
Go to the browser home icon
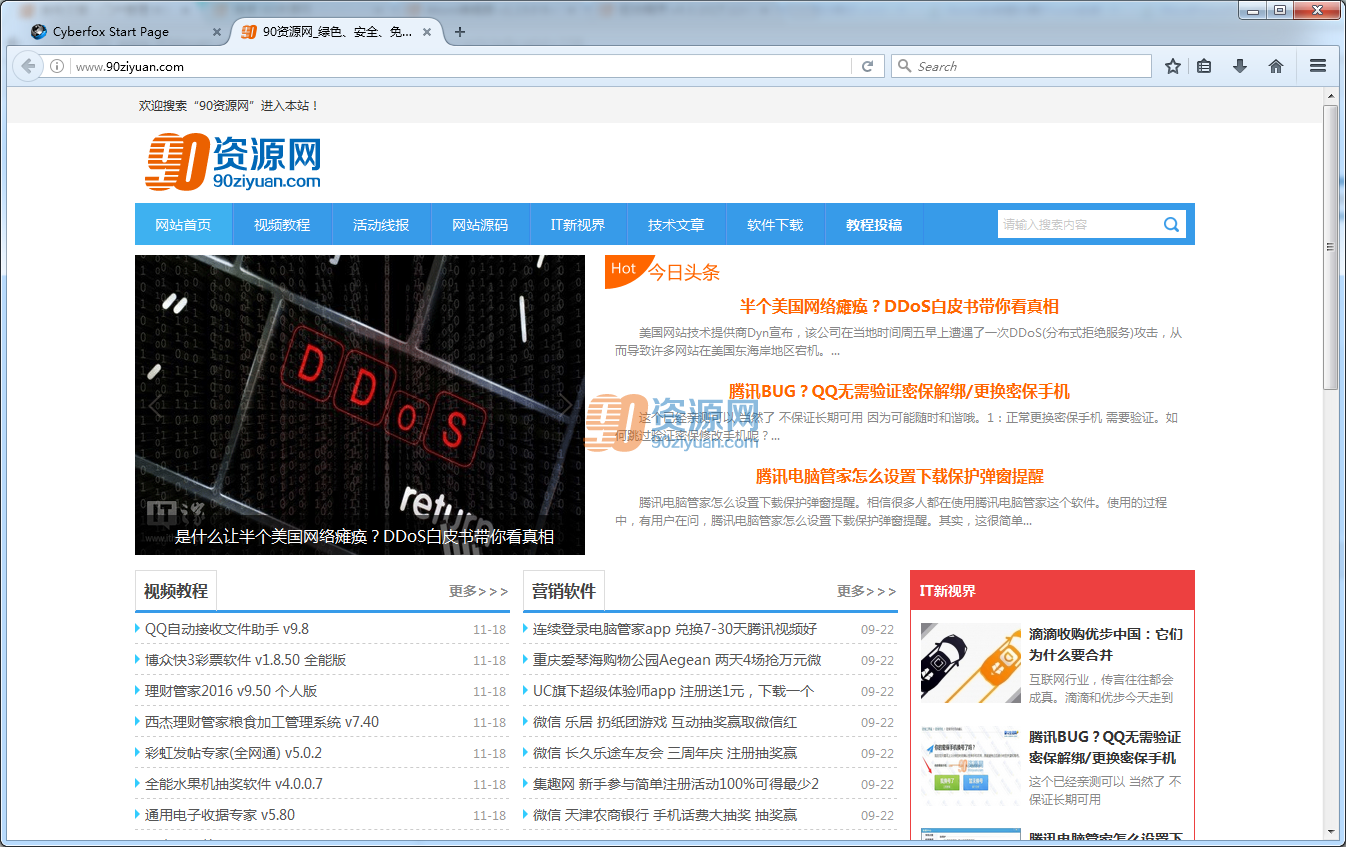pyautogui.click(x=1276, y=66)
